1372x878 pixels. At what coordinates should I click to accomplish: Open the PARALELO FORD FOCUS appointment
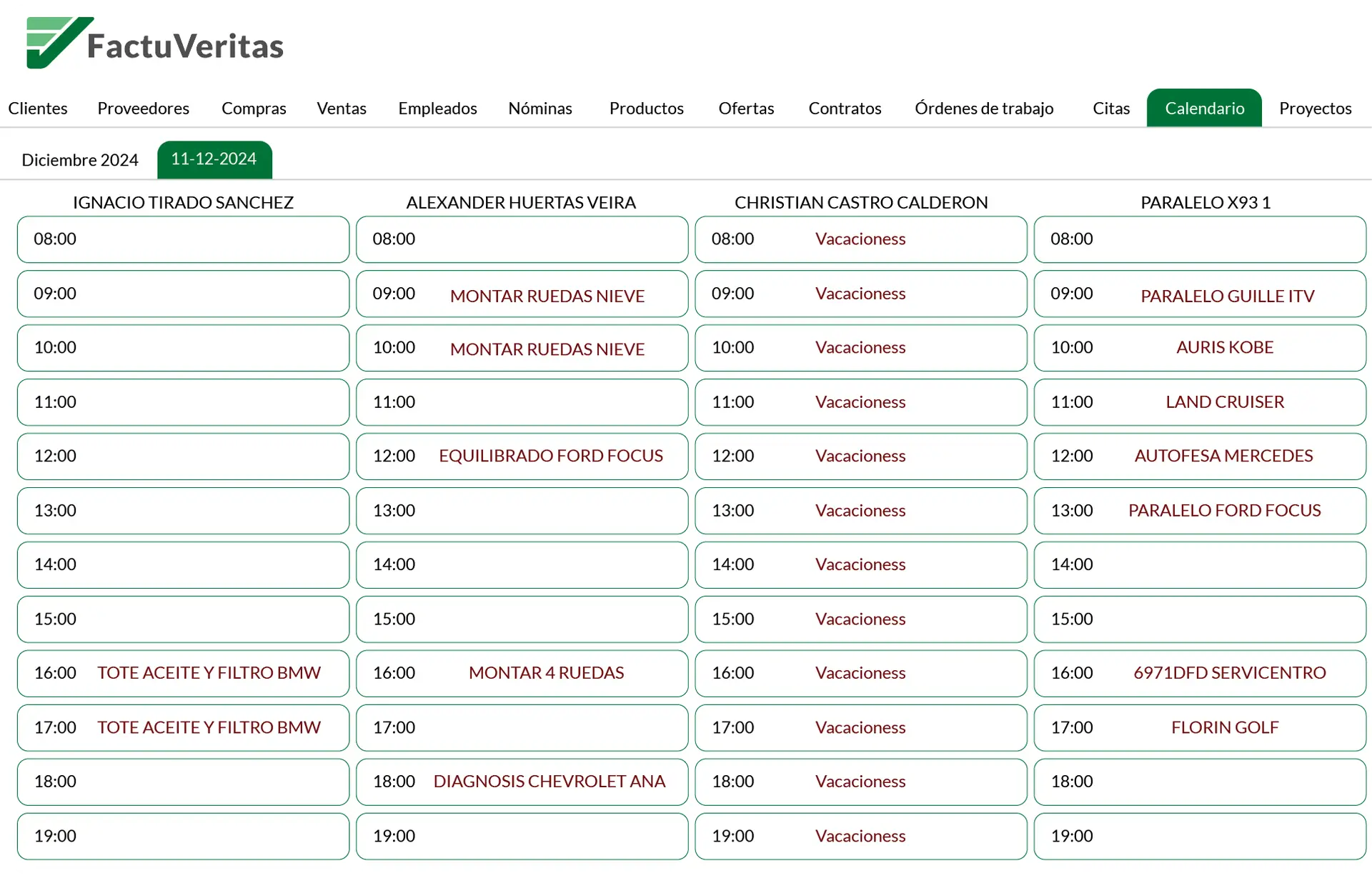point(1200,511)
